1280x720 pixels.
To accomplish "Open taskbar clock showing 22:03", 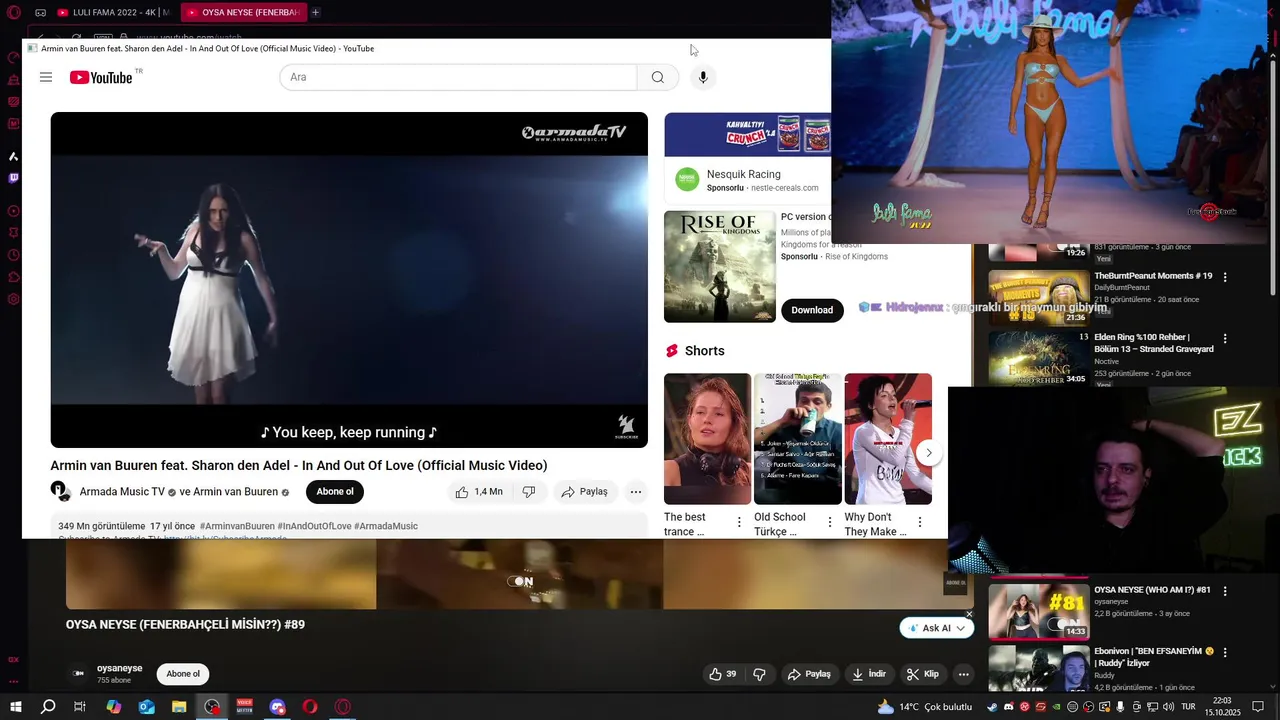I will pos(1222,706).
